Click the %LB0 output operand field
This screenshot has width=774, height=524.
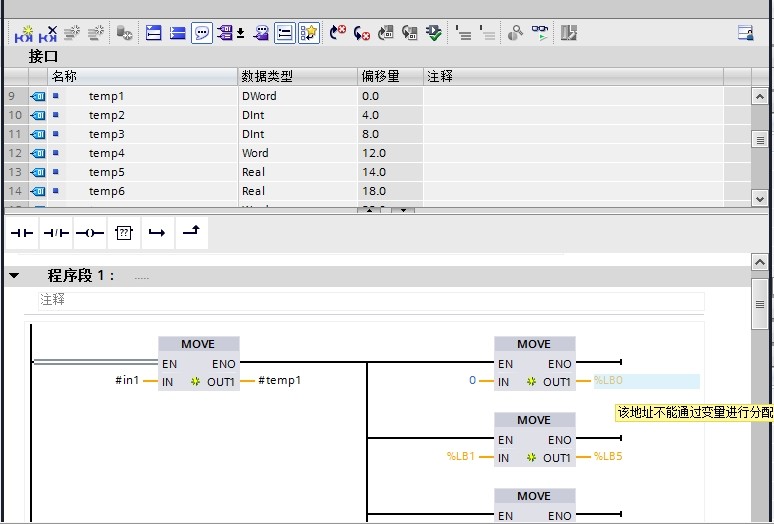pyautogui.click(x=646, y=381)
